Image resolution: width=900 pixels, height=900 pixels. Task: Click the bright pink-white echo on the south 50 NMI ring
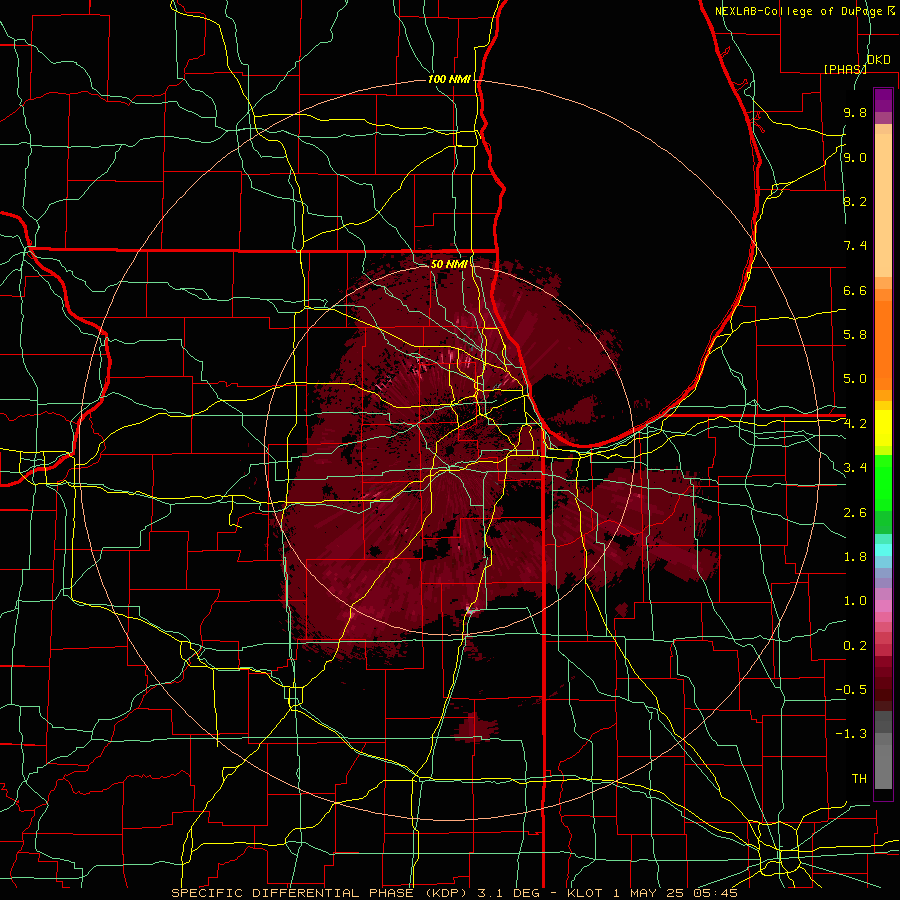(471, 611)
